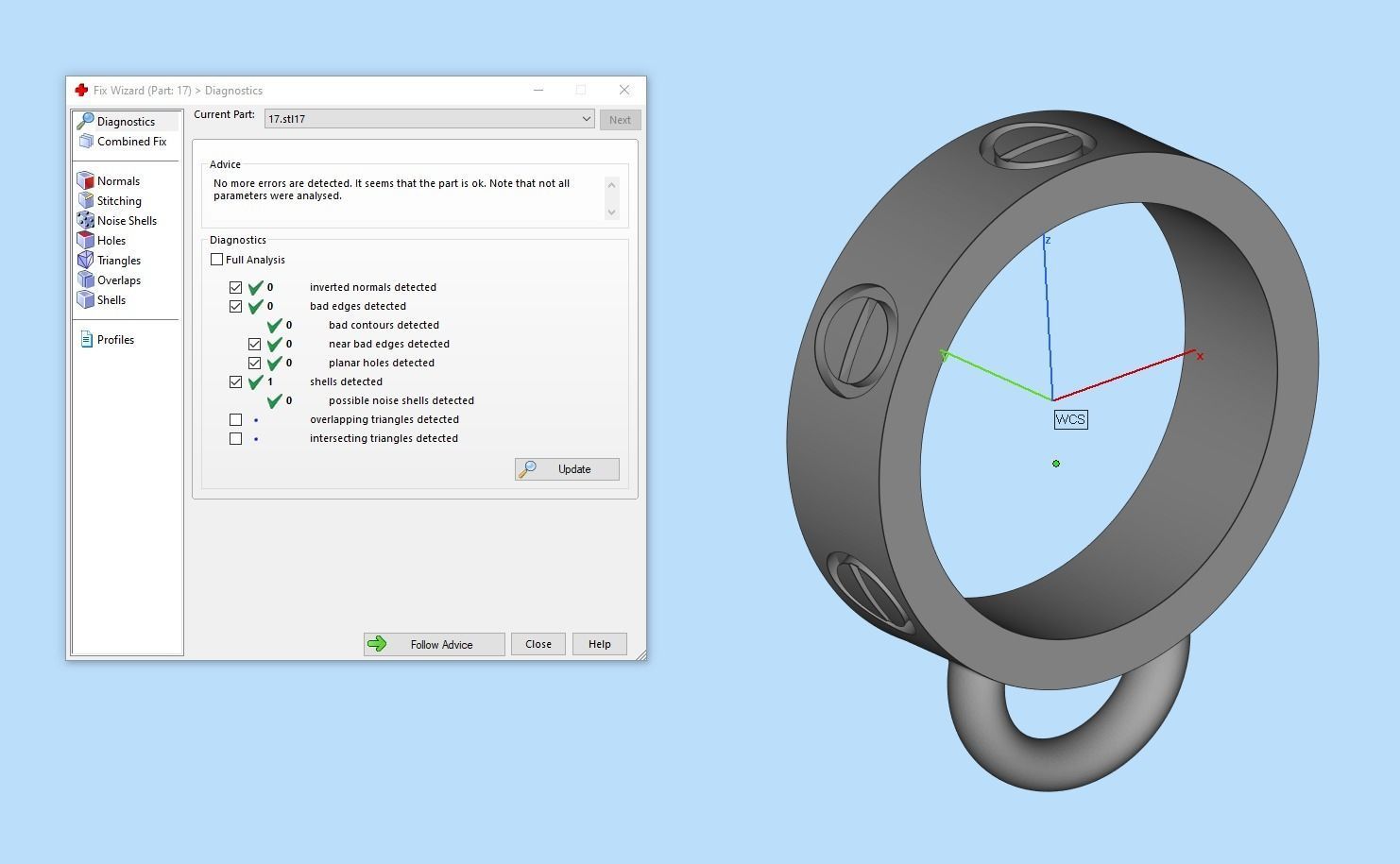Click the Shells icon
The height and width of the screenshot is (864, 1400).
tap(85, 299)
